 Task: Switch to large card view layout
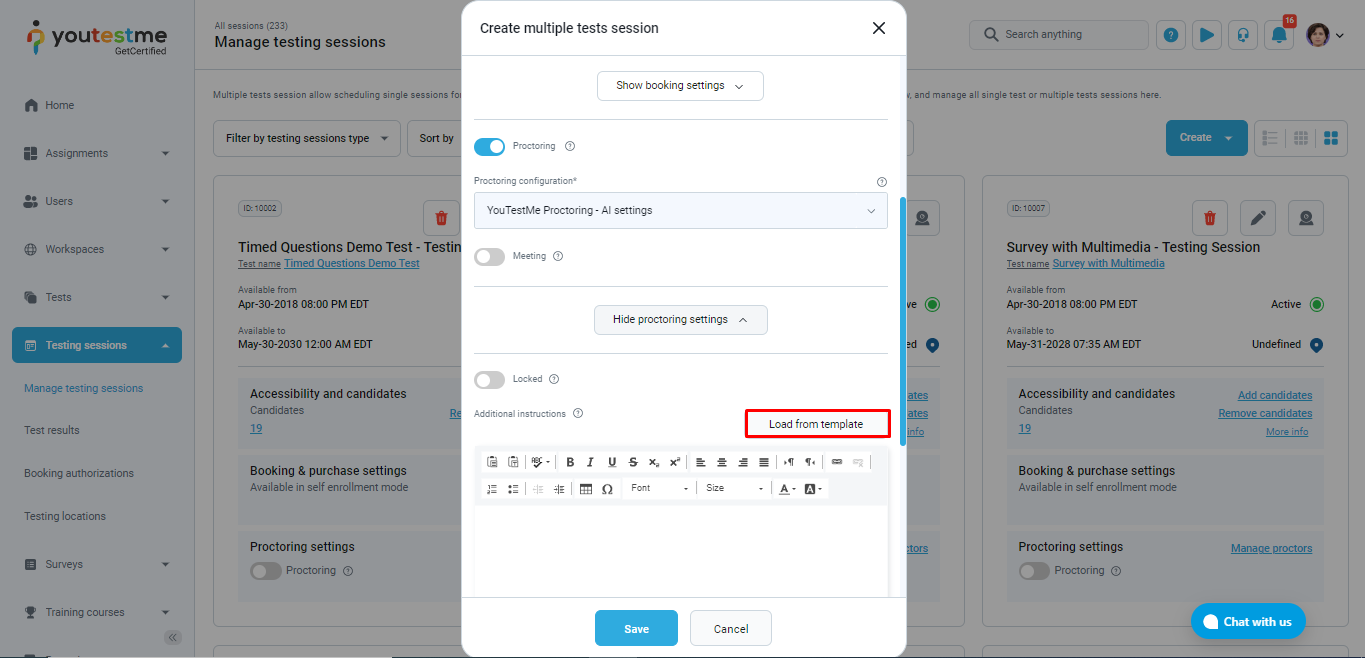coord(1331,138)
